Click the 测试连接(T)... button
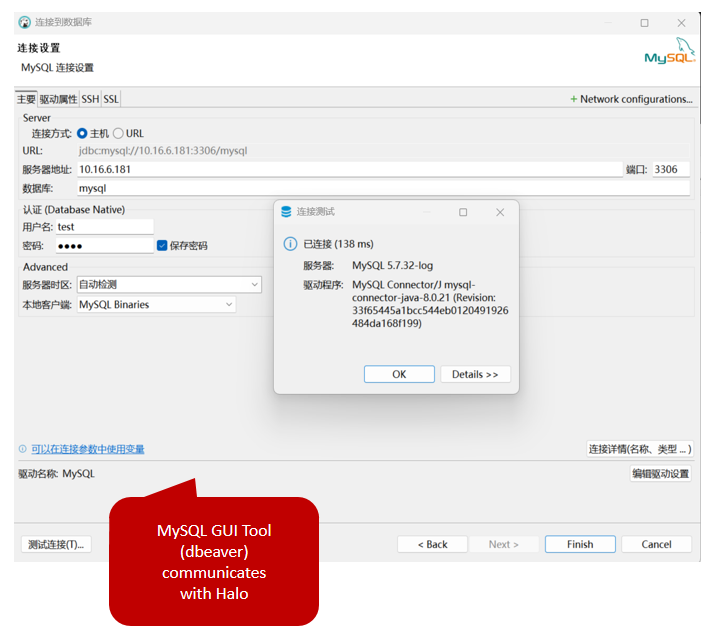The width and height of the screenshot is (712, 631). (x=56, y=544)
